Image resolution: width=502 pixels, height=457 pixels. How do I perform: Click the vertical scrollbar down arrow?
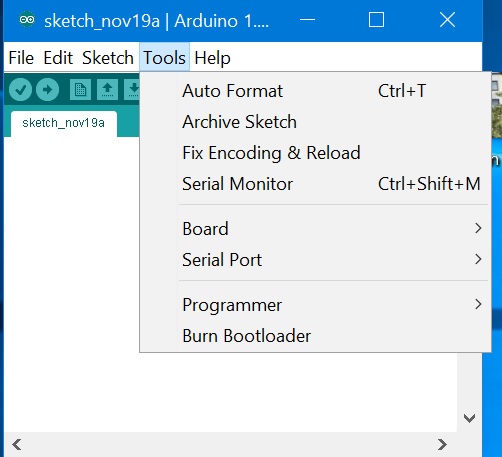tap(469, 418)
